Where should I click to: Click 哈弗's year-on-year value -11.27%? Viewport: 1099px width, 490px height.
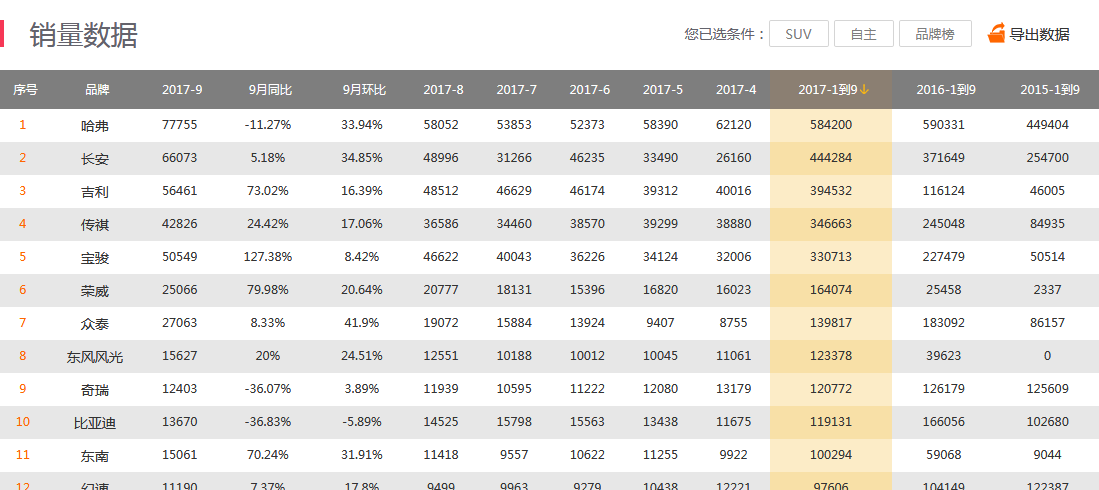point(268,125)
